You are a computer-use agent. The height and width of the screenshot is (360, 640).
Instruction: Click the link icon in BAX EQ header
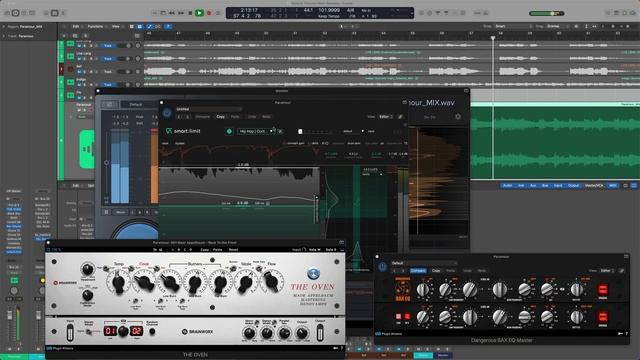(x=622, y=271)
